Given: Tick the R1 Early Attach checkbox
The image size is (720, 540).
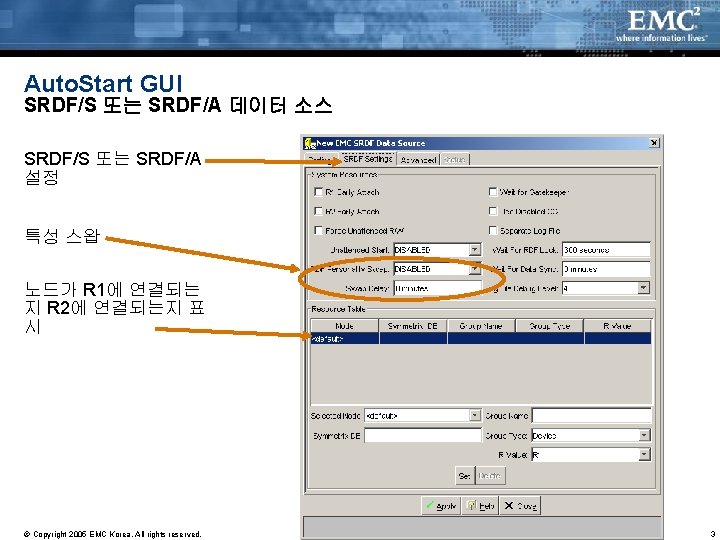Looking at the screenshot, I should point(318,192).
